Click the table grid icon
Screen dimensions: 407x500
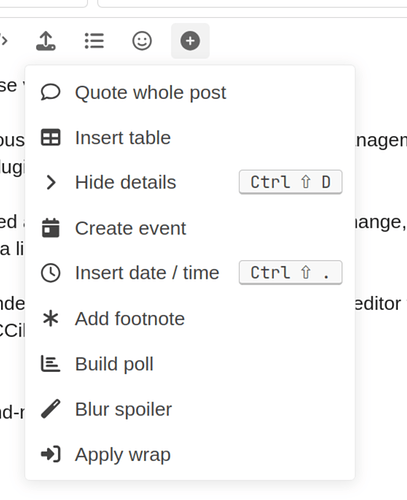click(51, 137)
